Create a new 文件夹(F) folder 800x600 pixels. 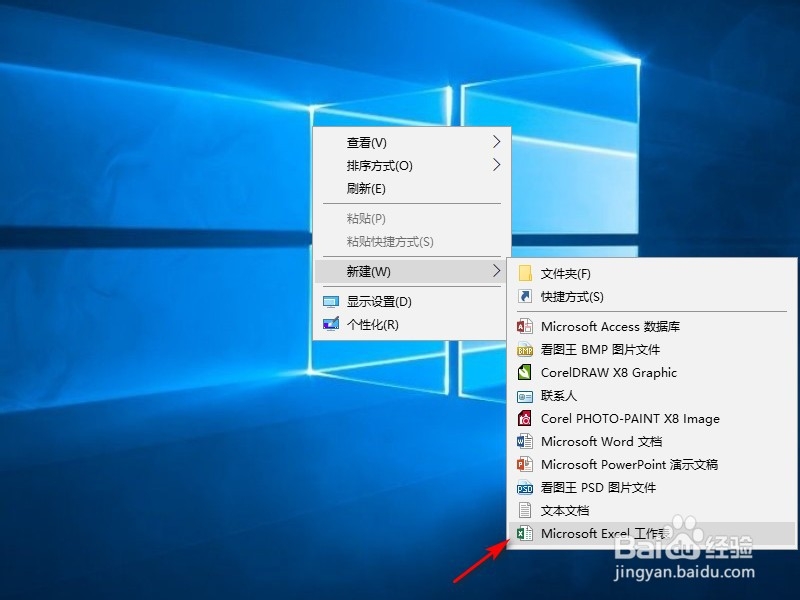(x=652, y=273)
